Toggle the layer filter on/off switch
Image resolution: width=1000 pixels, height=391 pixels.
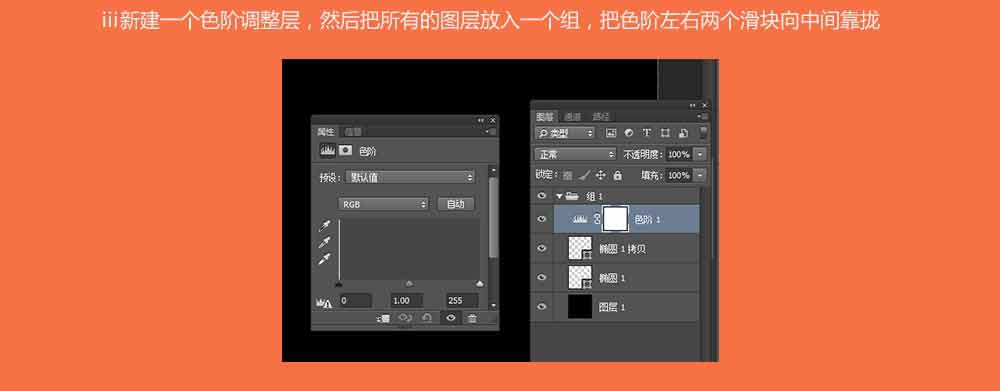[x=703, y=133]
